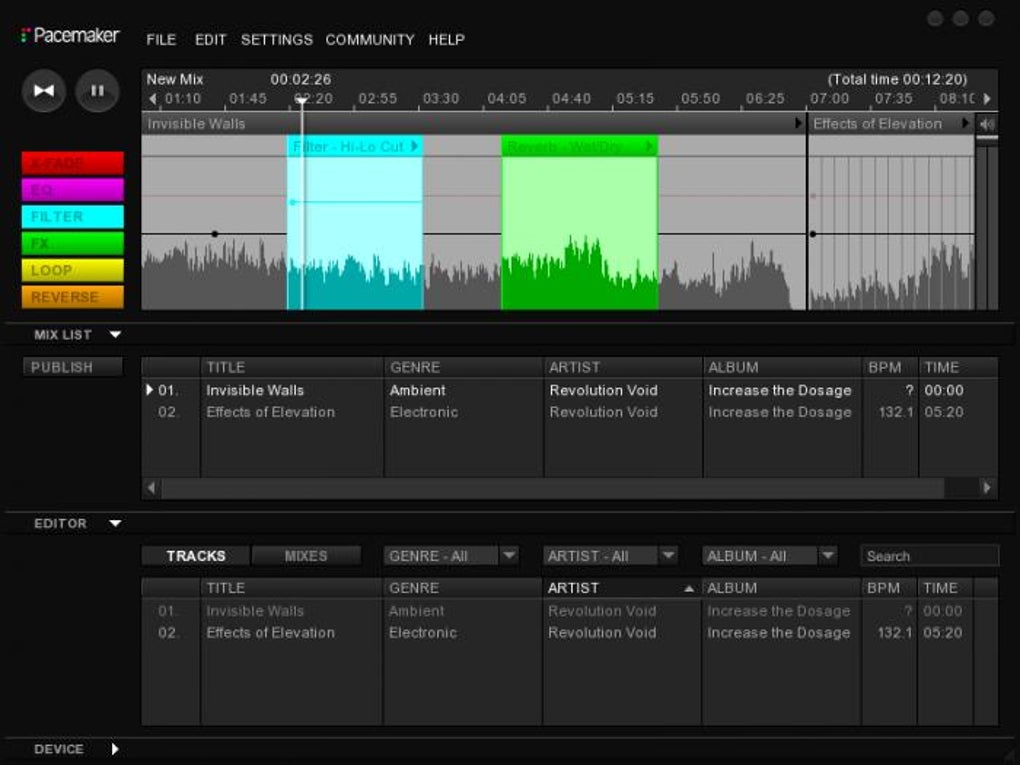1020x765 pixels.
Task: Click the PUBLISH button
Action: click(x=72, y=367)
